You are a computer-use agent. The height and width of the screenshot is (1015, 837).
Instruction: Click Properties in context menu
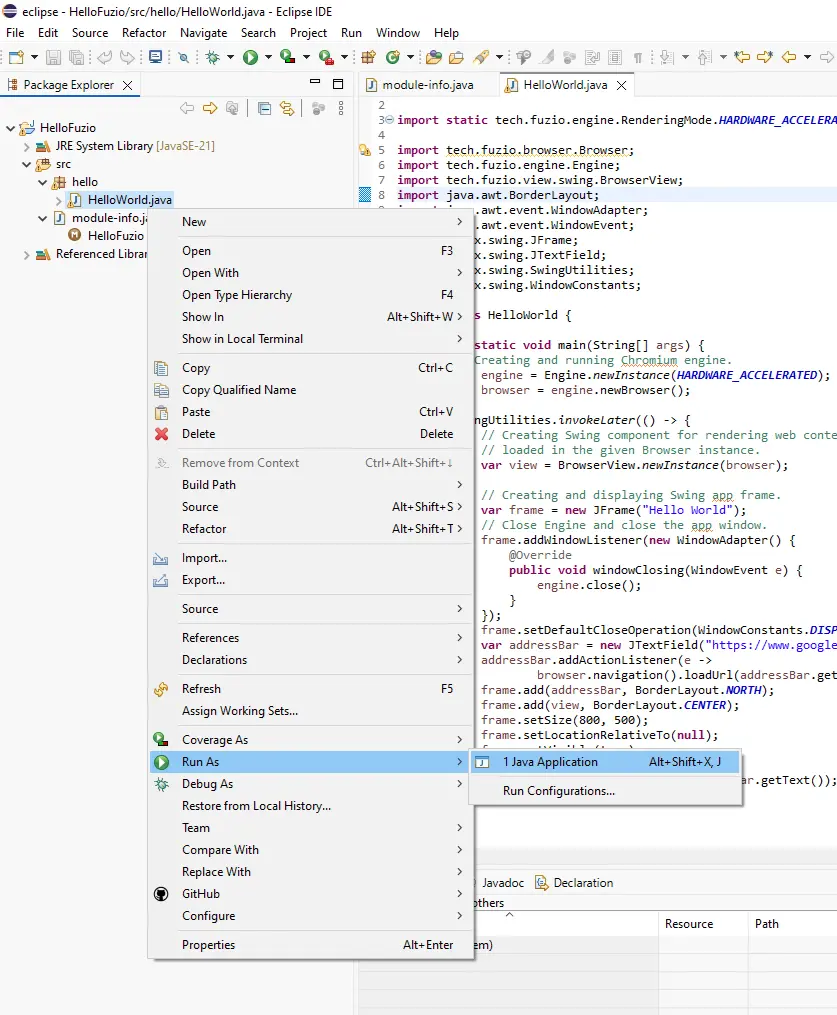[311, 945]
